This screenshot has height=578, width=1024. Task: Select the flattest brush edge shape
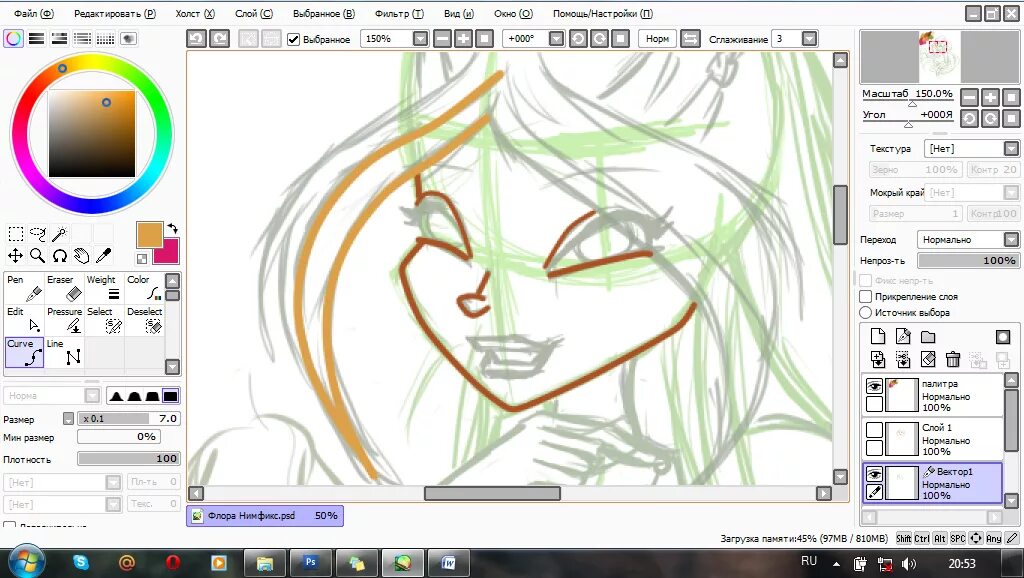pyautogui.click(x=170, y=396)
